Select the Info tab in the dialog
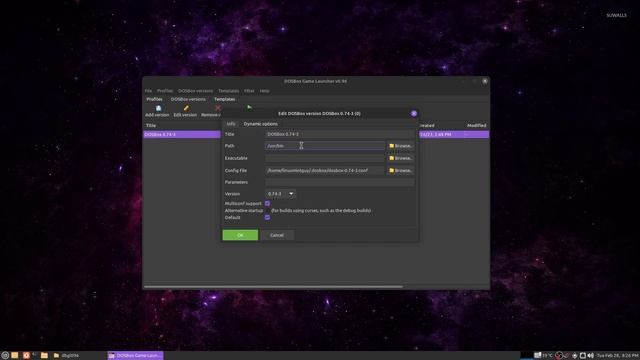Viewport: 640px width, 360px height. [x=231, y=124]
